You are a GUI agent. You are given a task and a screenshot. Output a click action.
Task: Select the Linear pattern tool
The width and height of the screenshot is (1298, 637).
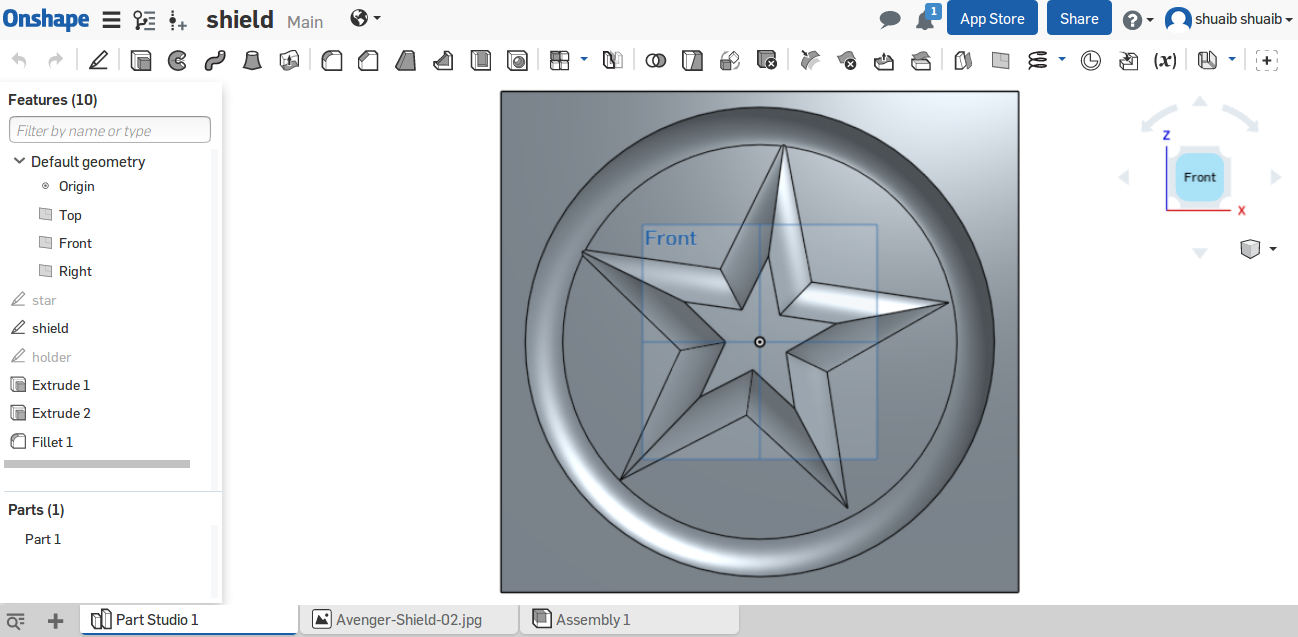560,61
